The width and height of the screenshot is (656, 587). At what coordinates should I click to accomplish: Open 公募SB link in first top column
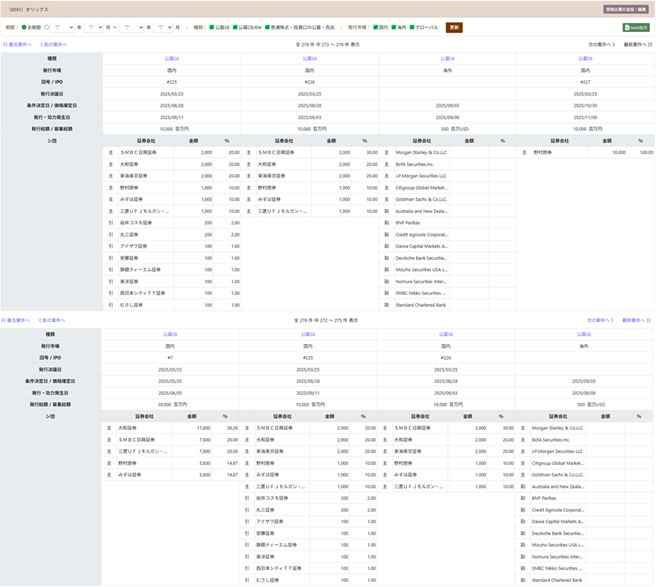tap(170, 58)
